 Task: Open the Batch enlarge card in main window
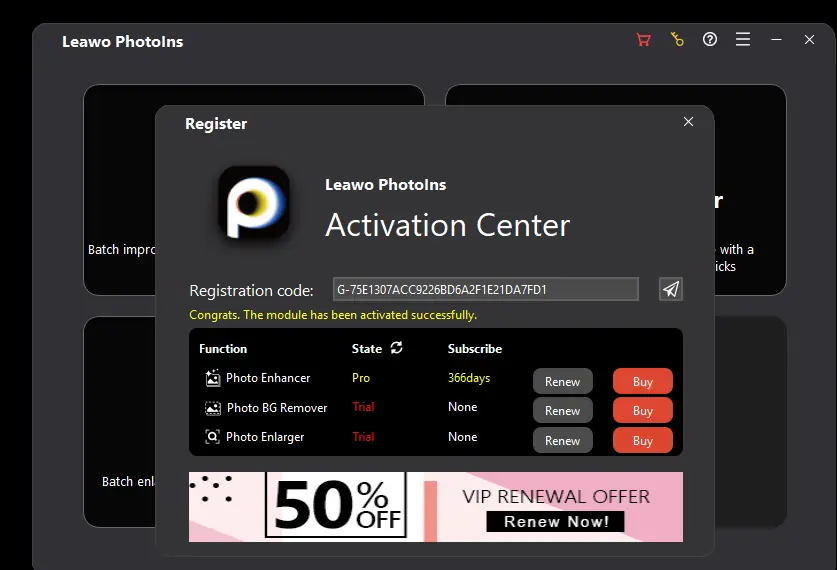click(x=120, y=422)
